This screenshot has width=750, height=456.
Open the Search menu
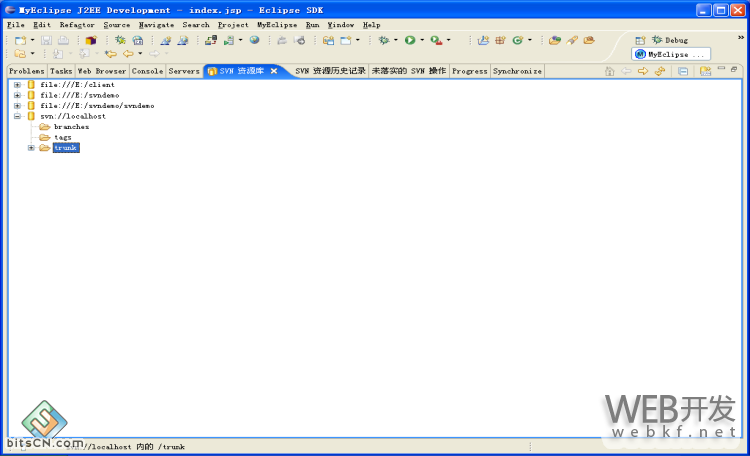pyautogui.click(x=196, y=25)
